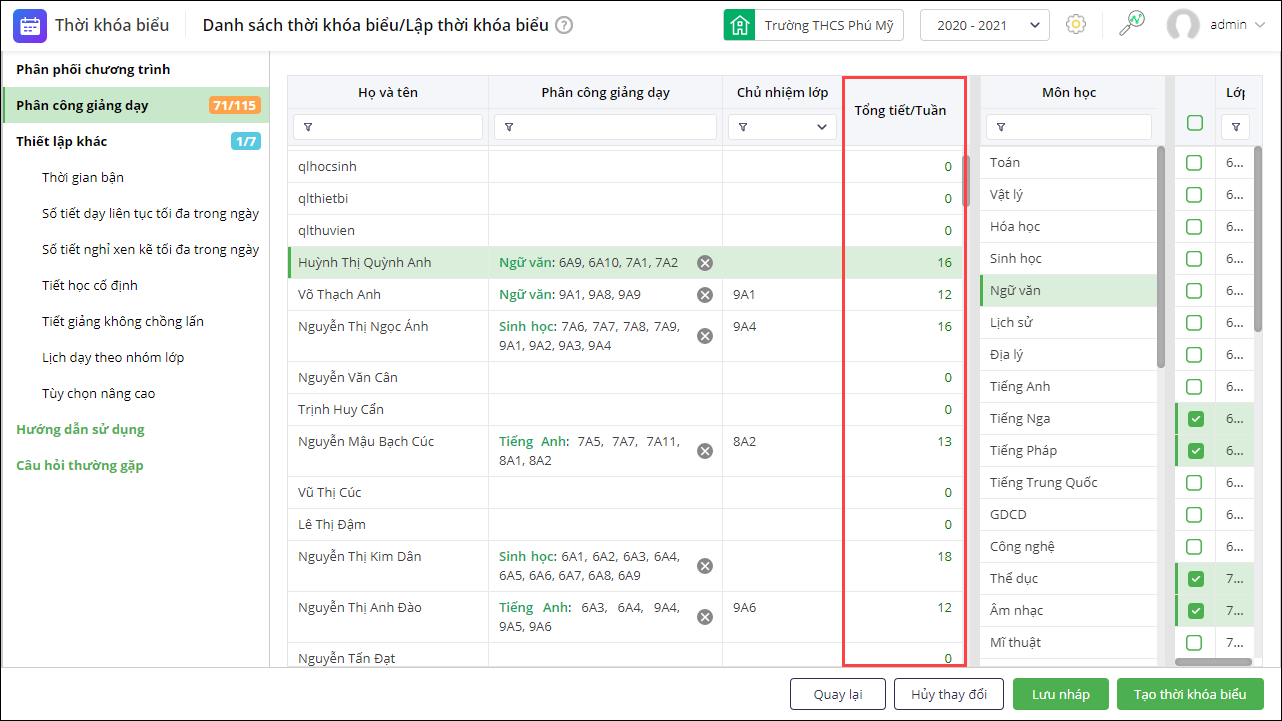Image resolution: width=1282 pixels, height=721 pixels.
Task: Click the help question mark icon
Action: tap(564, 25)
